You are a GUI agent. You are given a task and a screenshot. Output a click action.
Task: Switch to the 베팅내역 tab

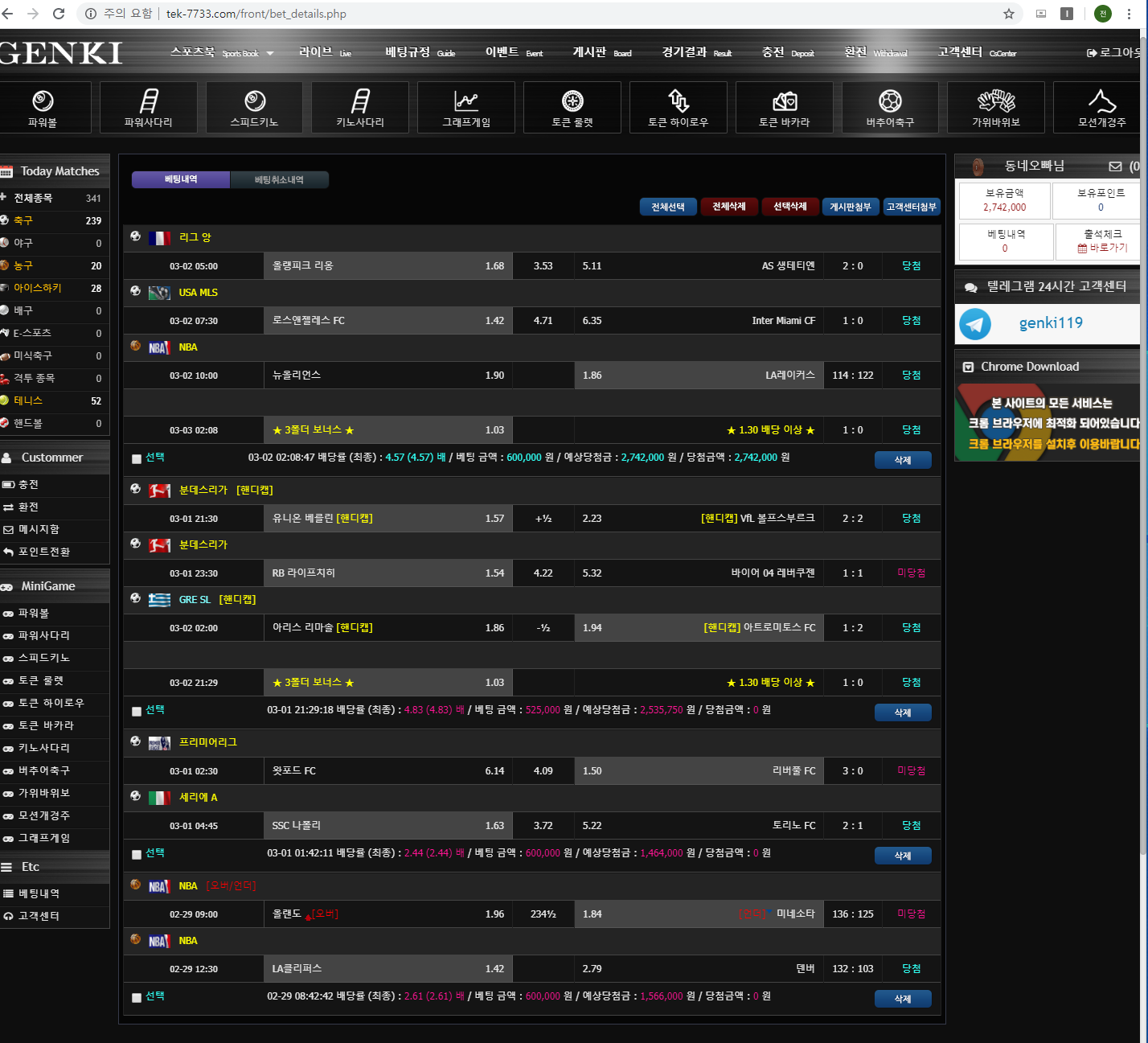click(181, 179)
